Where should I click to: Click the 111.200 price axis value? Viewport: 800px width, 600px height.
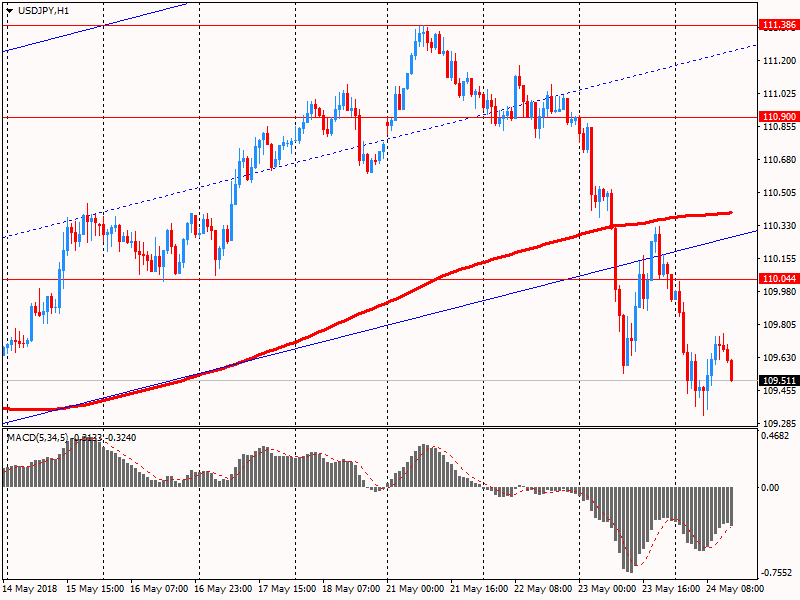coord(779,61)
